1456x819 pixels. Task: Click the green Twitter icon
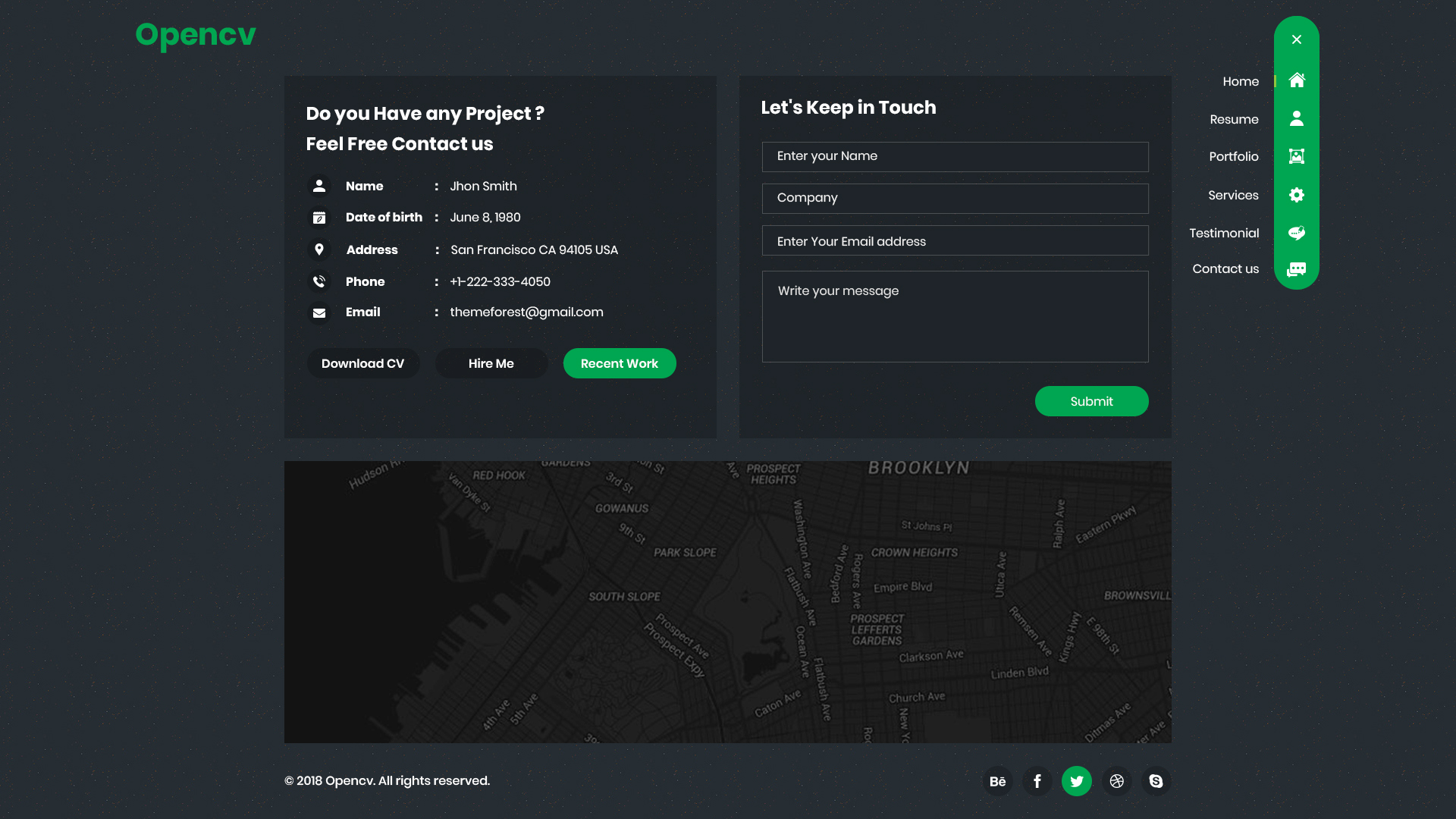[1077, 781]
